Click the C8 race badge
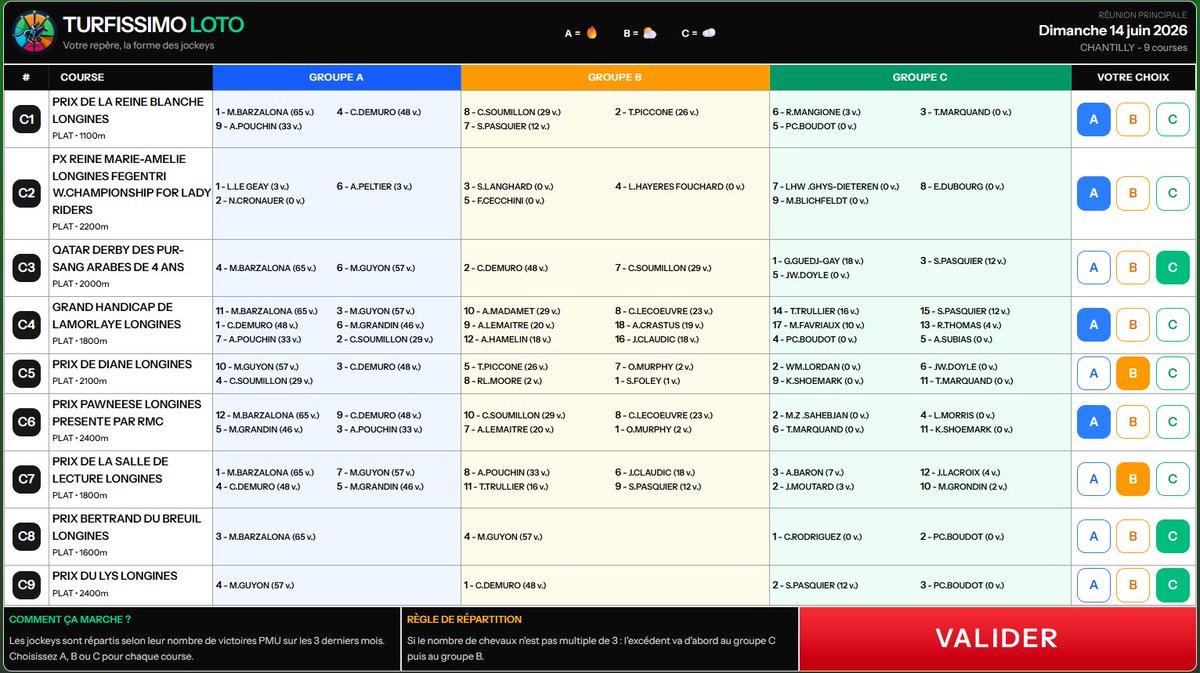 click(x=27, y=537)
